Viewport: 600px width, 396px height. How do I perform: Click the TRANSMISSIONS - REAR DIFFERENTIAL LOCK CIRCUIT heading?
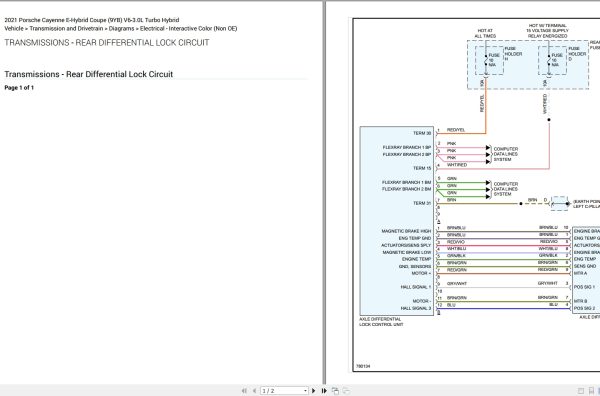click(107, 43)
